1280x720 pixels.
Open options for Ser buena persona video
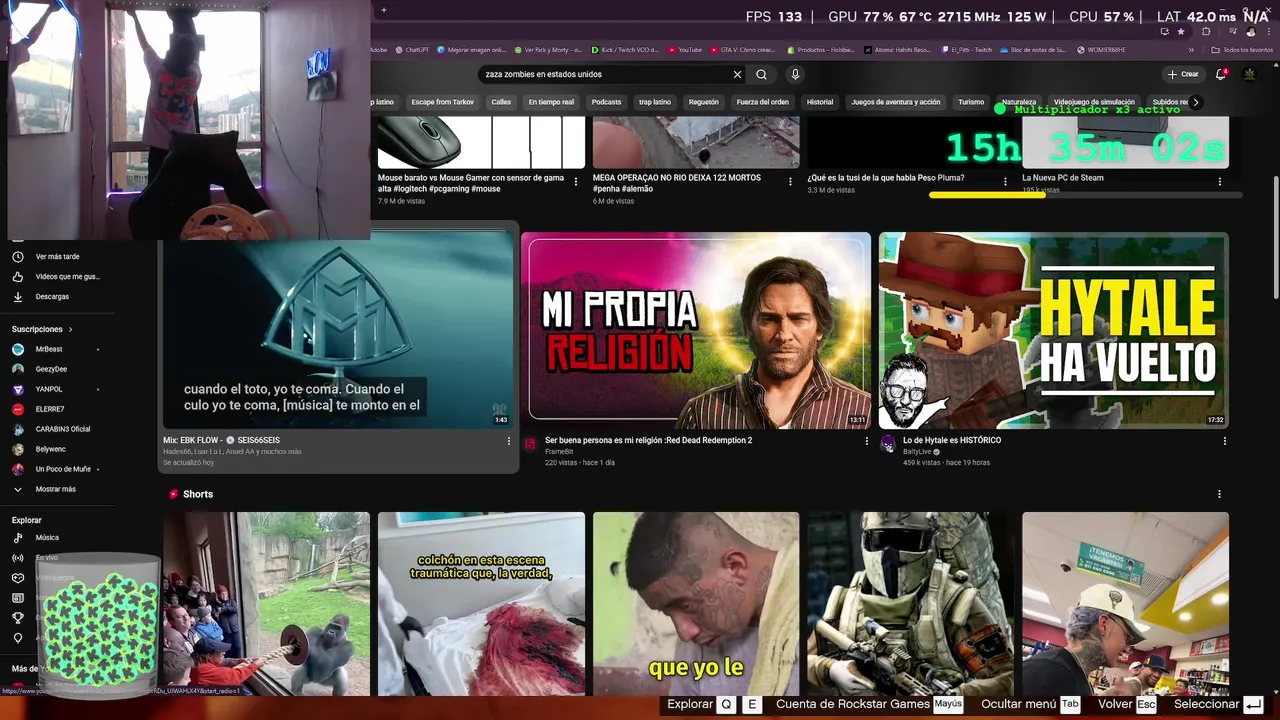(867, 441)
